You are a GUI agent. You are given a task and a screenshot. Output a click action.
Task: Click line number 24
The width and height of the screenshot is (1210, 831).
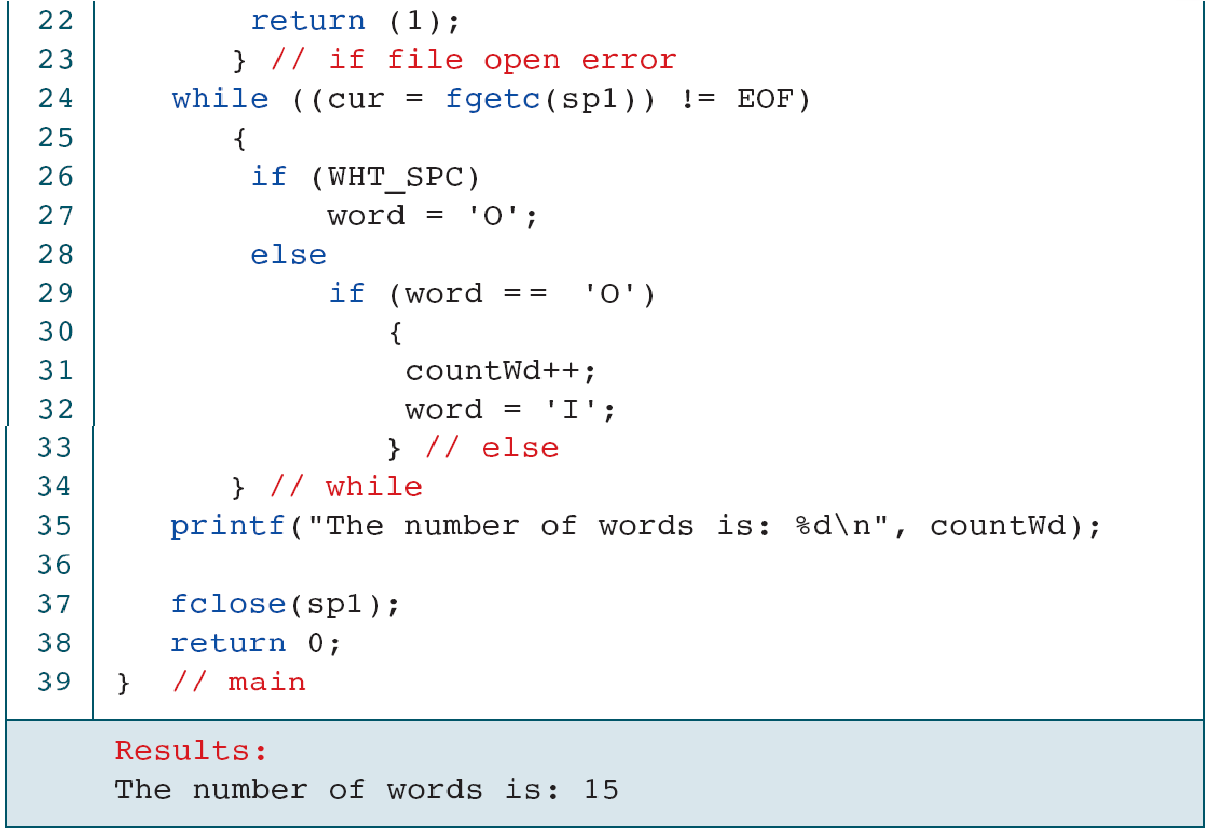56,99
